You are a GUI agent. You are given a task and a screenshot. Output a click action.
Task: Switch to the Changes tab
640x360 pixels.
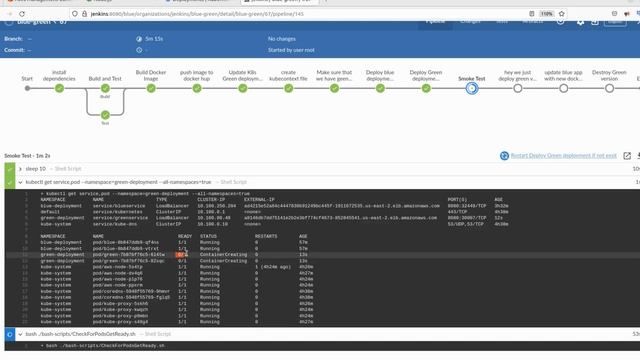[x=470, y=22]
